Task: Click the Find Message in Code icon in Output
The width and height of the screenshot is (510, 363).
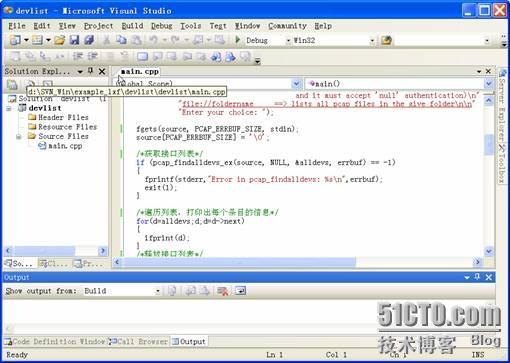Action: pos(172,291)
